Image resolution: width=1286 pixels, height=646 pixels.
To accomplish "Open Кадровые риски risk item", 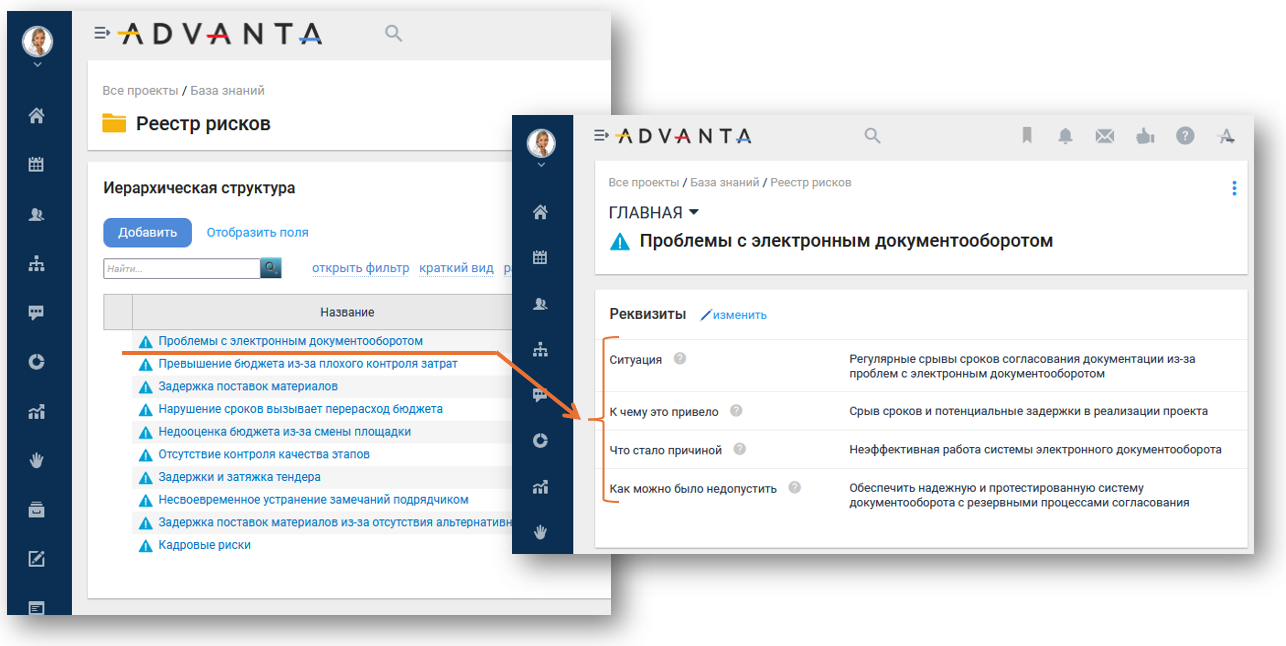I will coord(204,545).
